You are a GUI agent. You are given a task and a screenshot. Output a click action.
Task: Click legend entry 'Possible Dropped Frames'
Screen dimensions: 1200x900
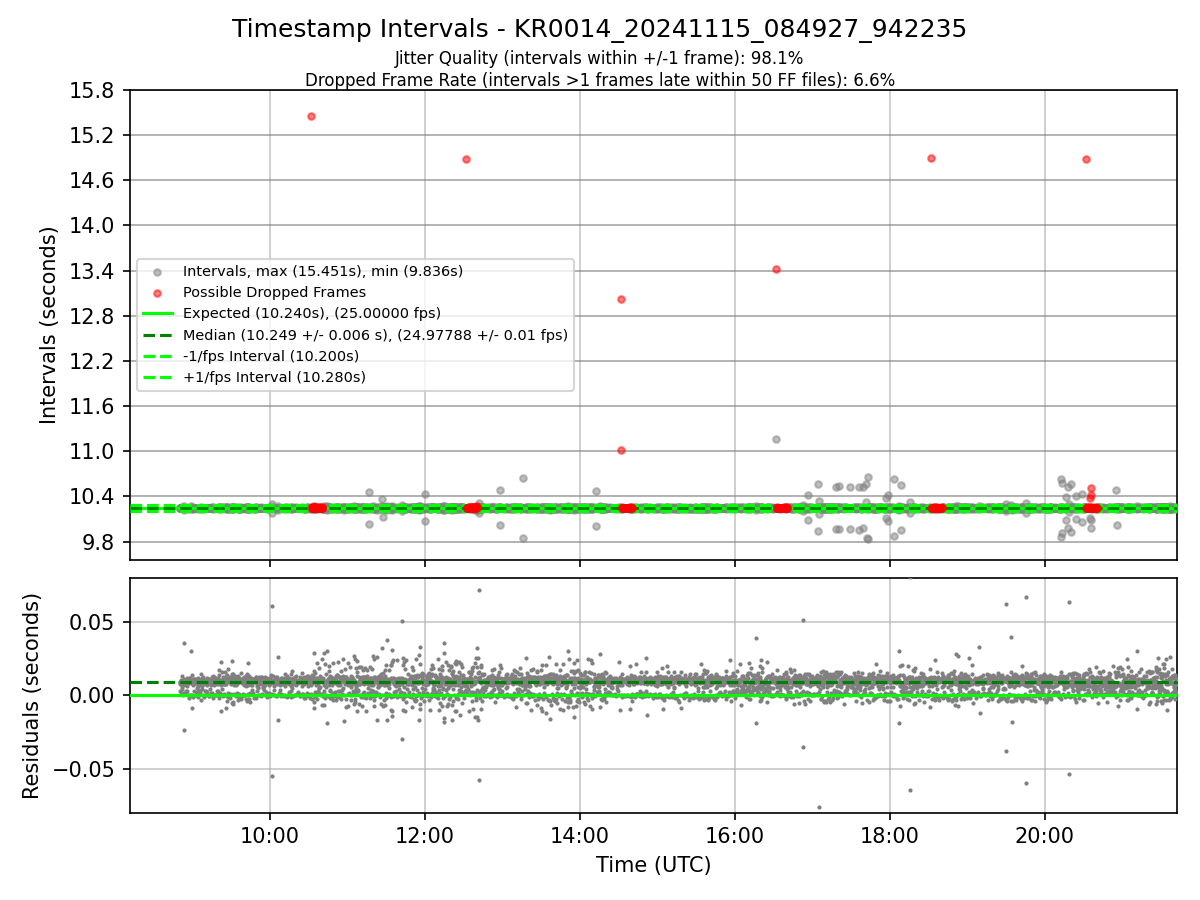pyautogui.click(x=274, y=292)
